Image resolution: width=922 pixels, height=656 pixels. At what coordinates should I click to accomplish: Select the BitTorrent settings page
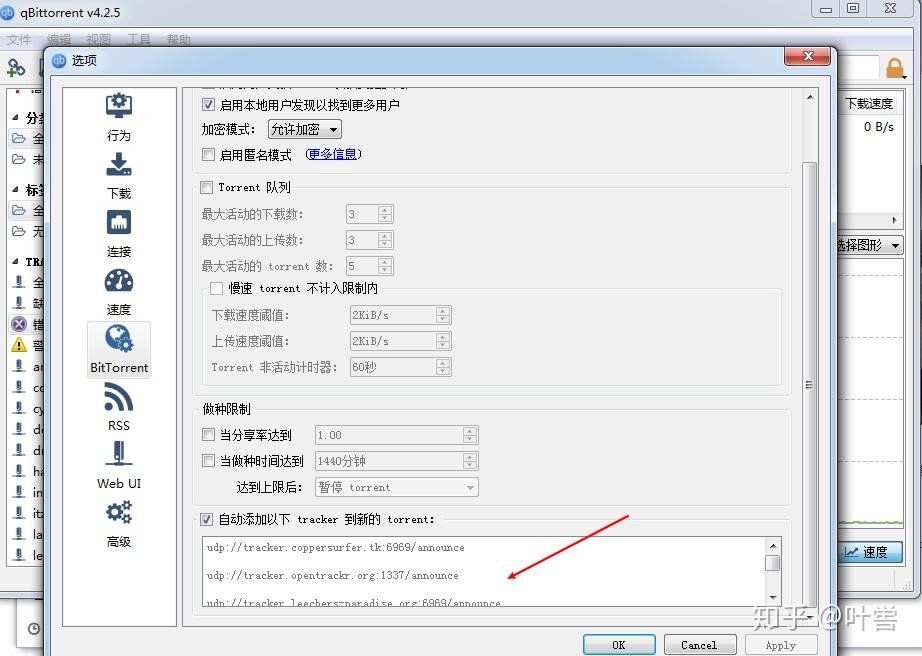(119, 350)
